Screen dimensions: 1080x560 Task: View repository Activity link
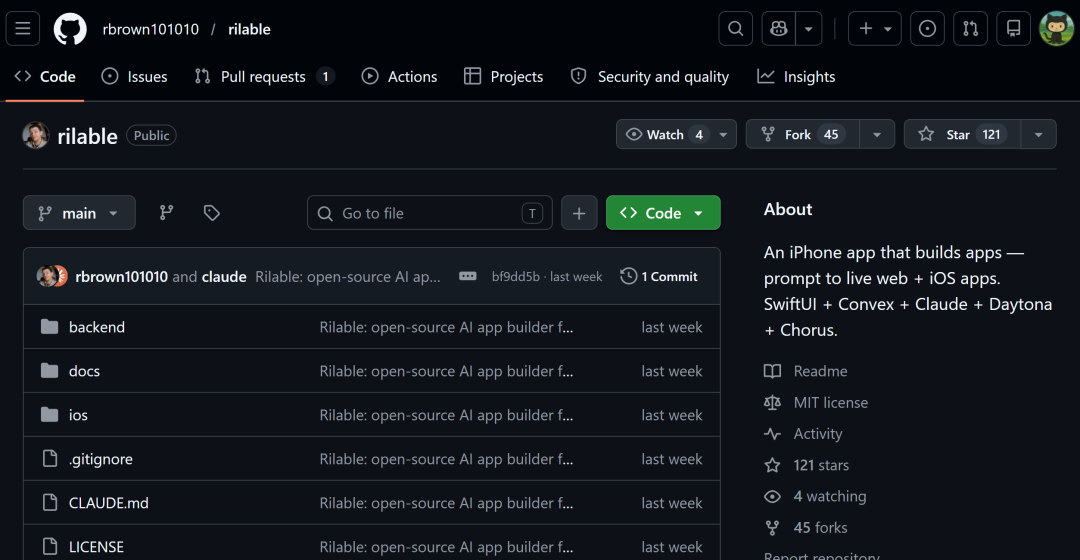tap(803, 434)
